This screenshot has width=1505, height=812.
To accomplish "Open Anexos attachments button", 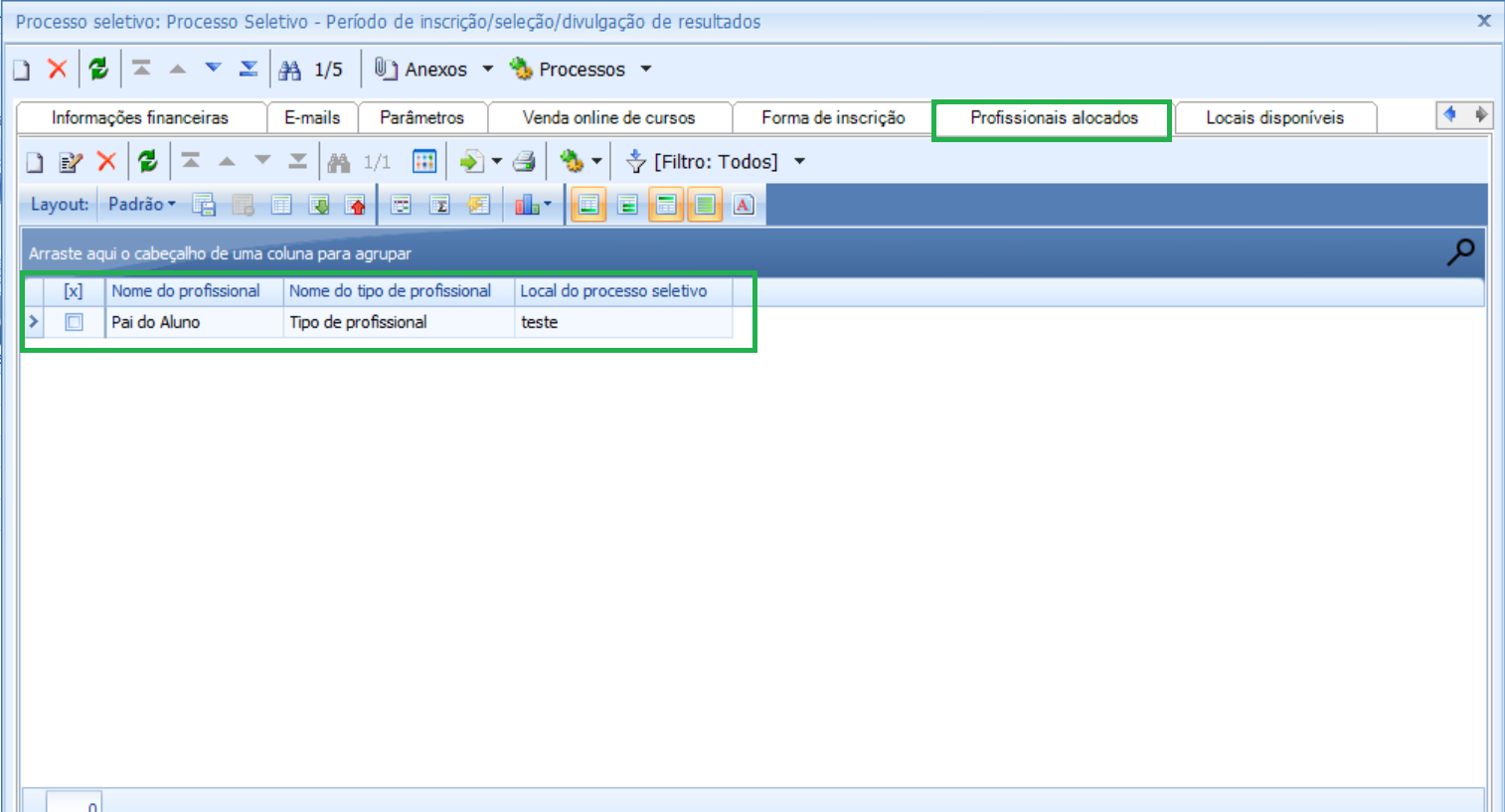I will pos(421,69).
